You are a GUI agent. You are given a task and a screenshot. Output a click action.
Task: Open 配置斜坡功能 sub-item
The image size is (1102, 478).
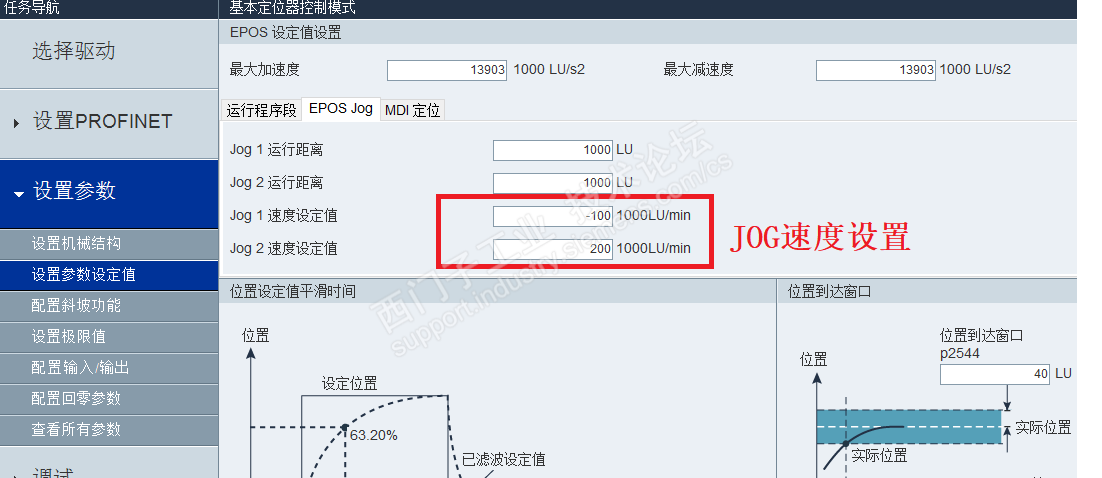[109, 306]
